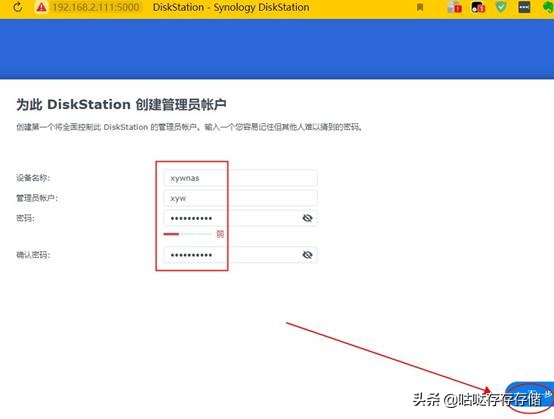The image size is (554, 419).
Task: Reload the page with the refresh icon
Action: point(17,7)
